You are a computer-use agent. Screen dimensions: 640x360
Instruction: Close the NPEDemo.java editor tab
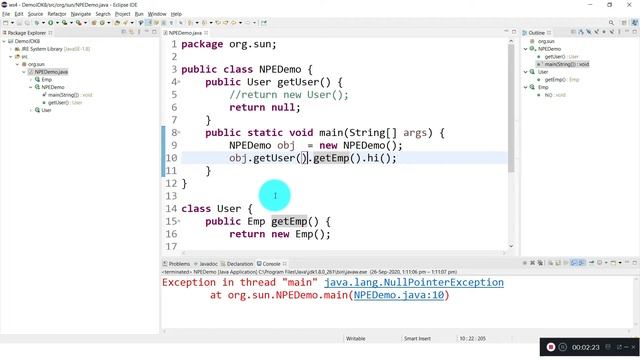[206, 33]
